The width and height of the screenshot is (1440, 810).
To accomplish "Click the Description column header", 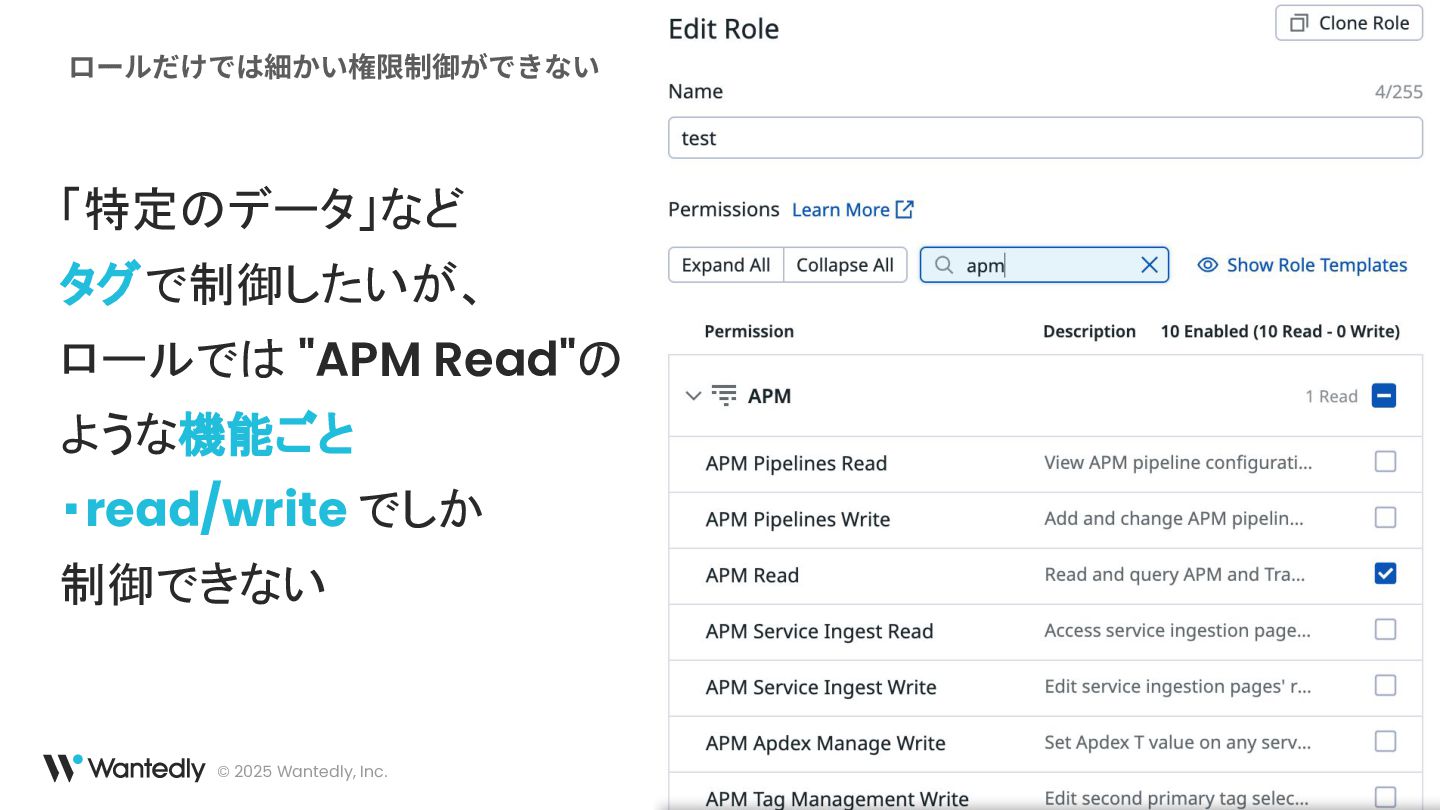I will [x=1089, y=331].
